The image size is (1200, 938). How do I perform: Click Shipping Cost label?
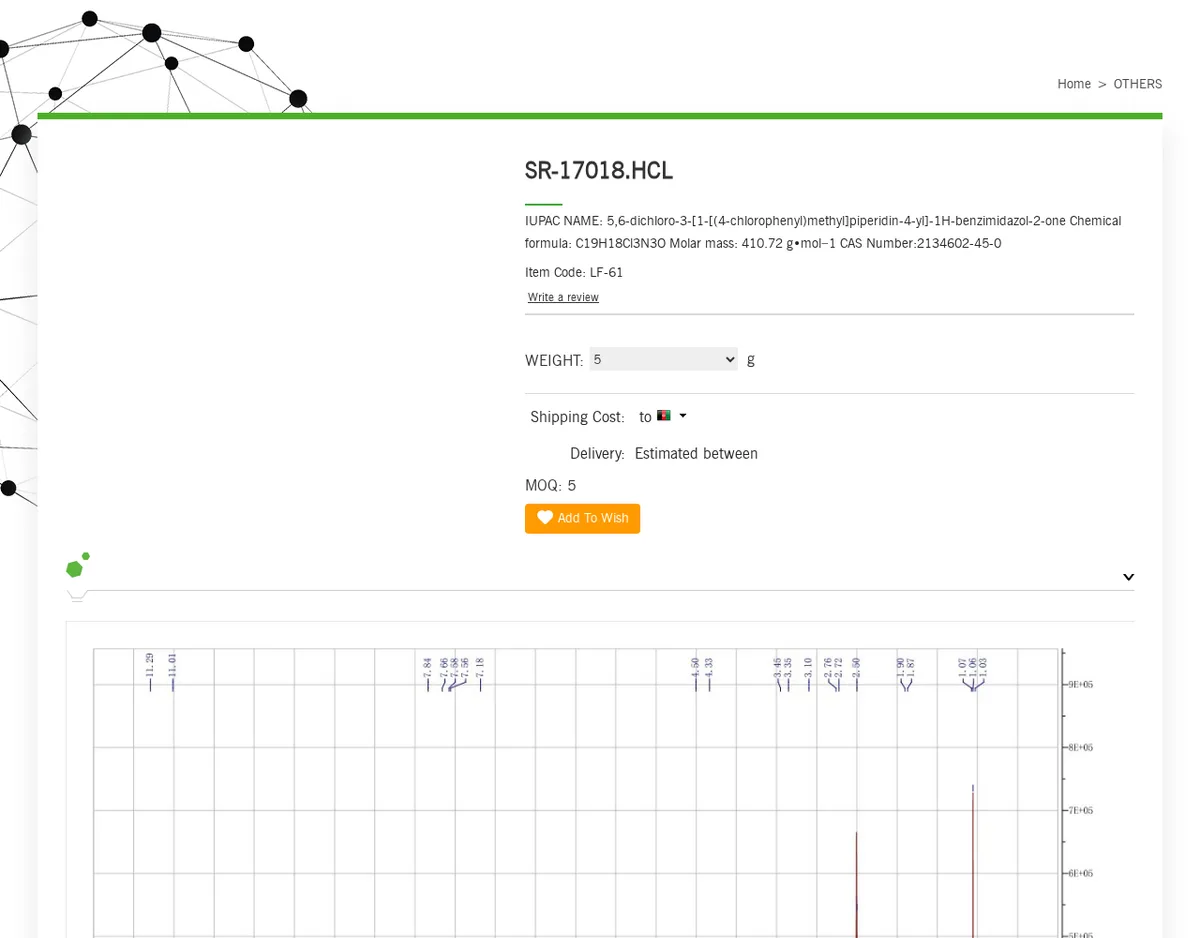[x=577, y=417]
